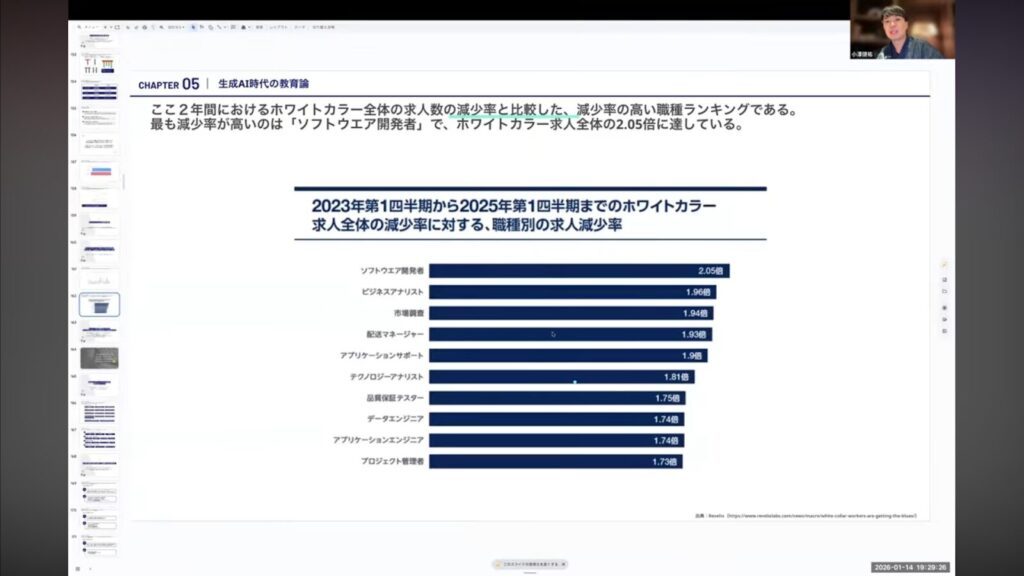This screenshot has height=576, width=1024.
Task: Select the dark slide thumbnail in filmstrip
Action: [99, 358]
